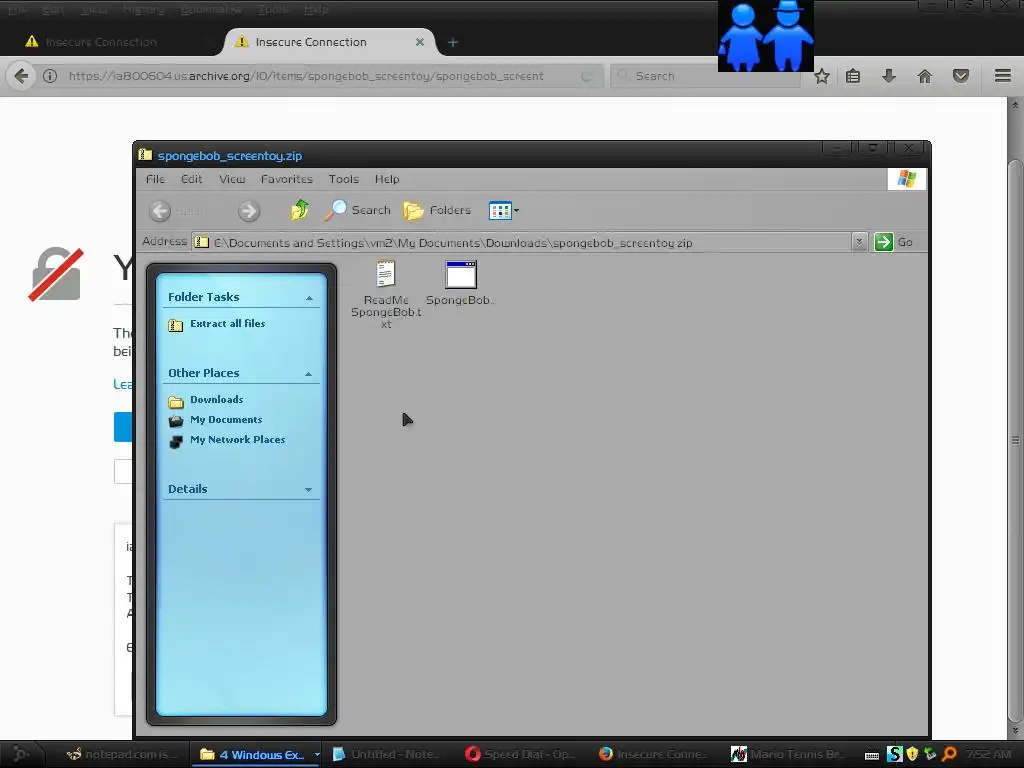Click the keyboard tray icon

pos(872,755)
